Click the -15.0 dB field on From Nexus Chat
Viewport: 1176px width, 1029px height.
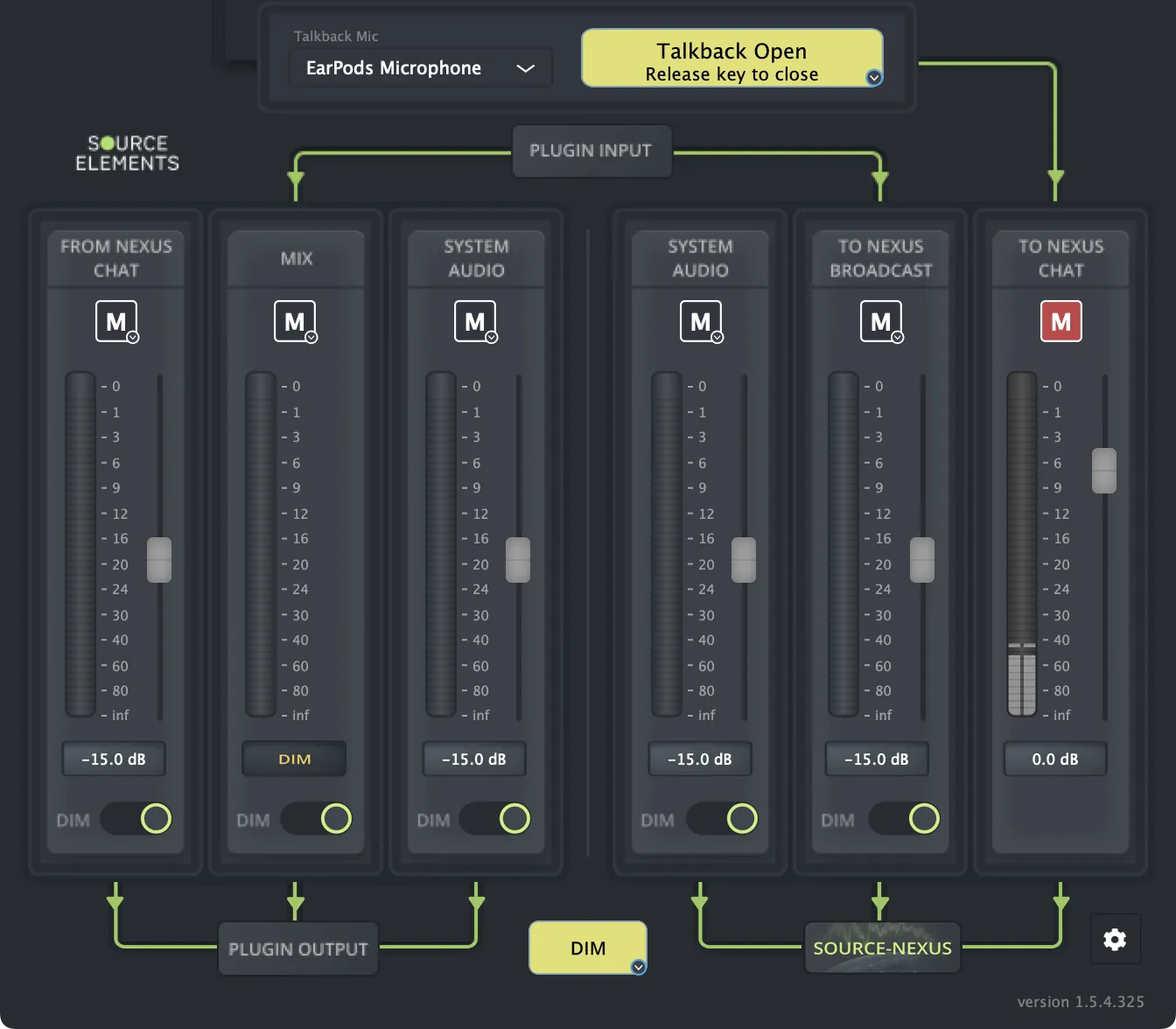pyautogui.click(x=114, y=759)
